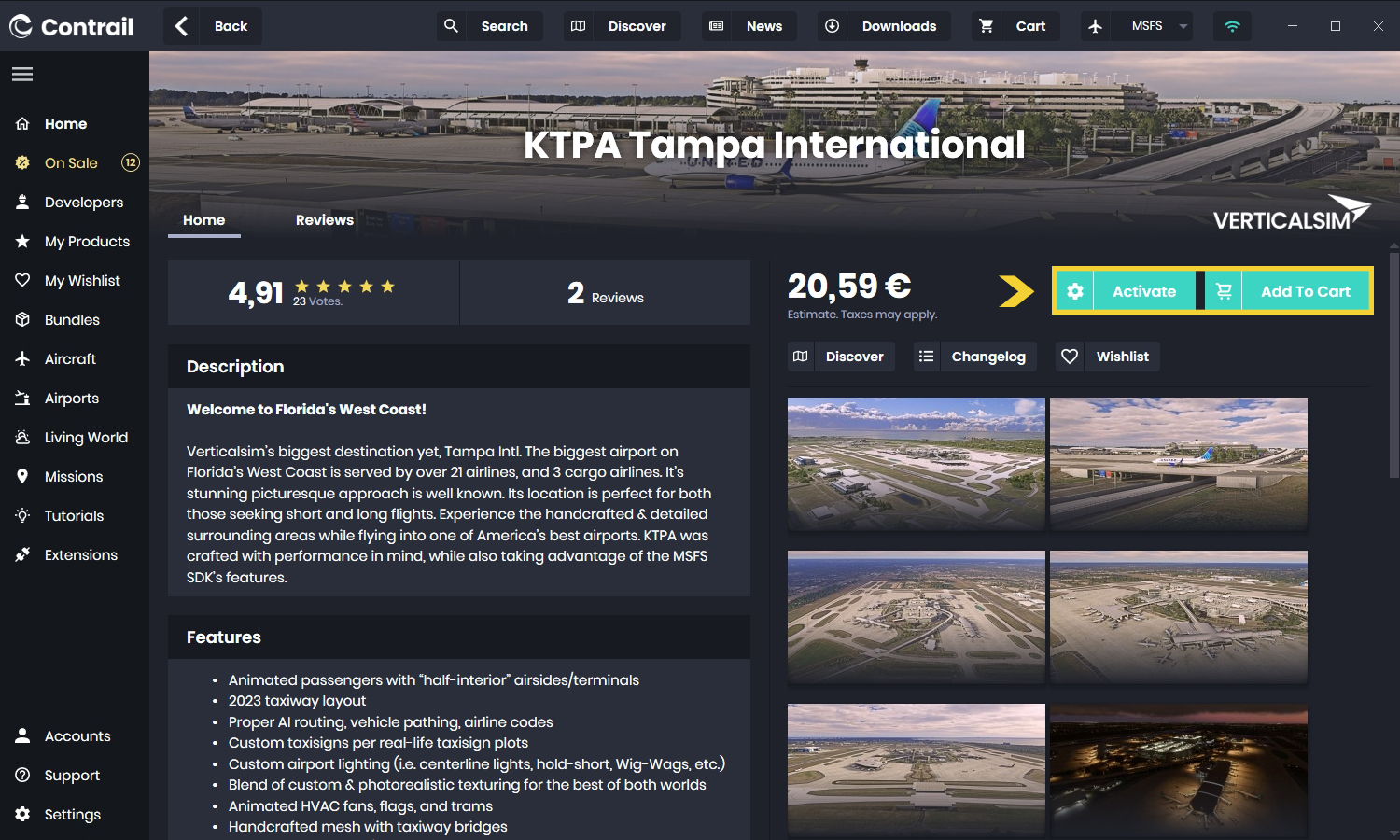Viewport: 1400px width, 840px height.
Task: Click the heart icon next to Wishlist
Action: point(1070,357)
